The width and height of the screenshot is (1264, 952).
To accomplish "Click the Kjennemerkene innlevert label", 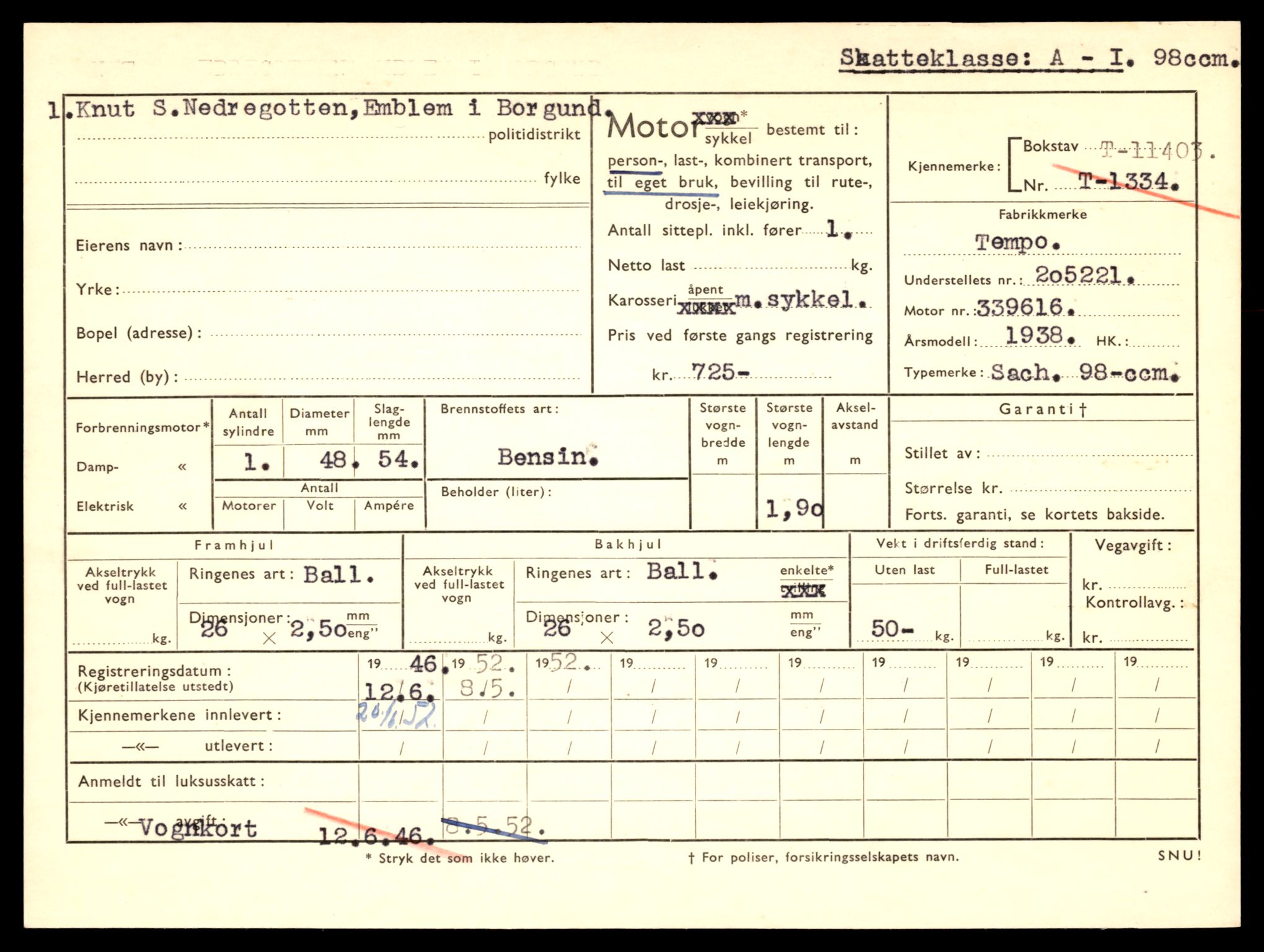I will click(180, 715).
